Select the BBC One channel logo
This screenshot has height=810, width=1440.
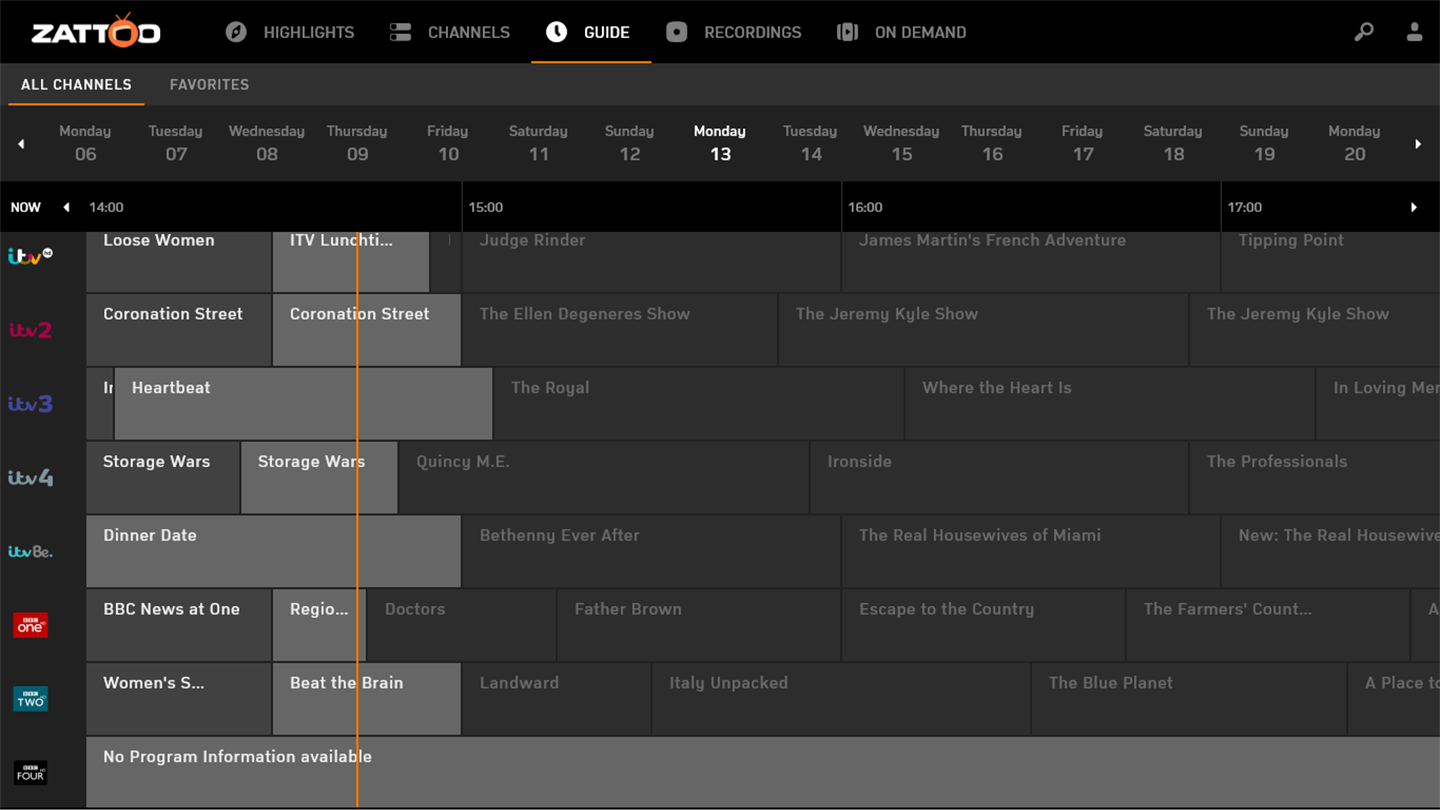(x=30, y=625)
